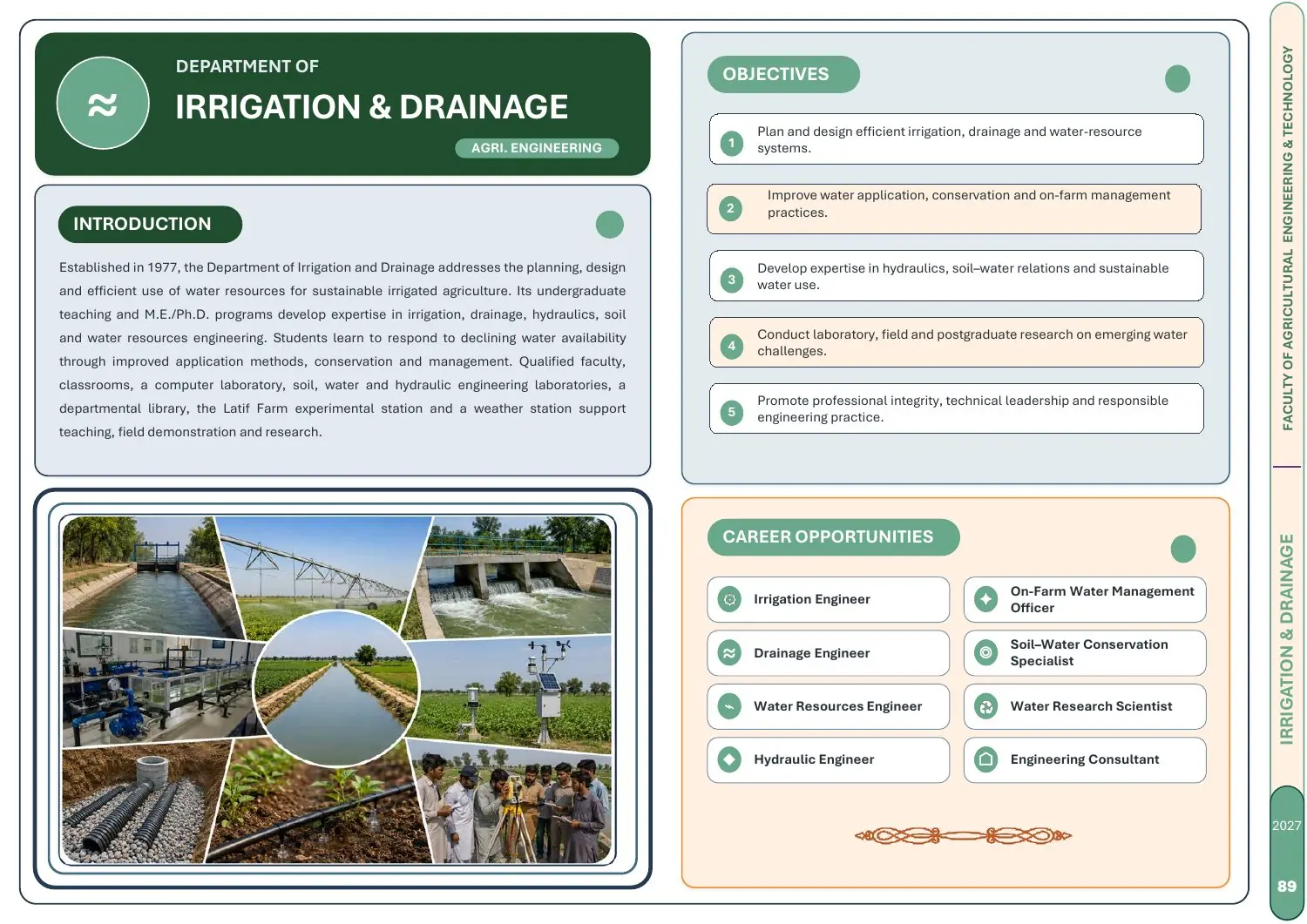This screenshot has width=1307, height=924.
Task: Open the concrete weir with flowing water photo
Action: click(x=514, y=575)
